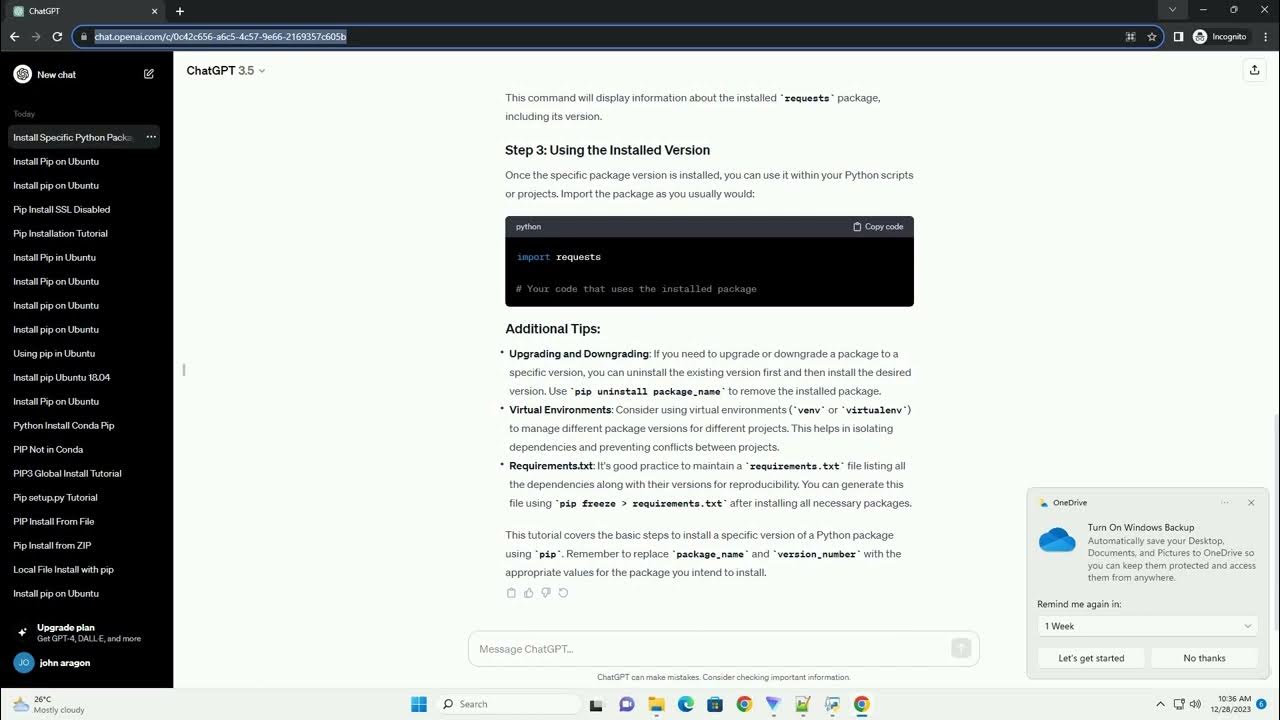Screen dimensions: 1280x720
Task: Open the ChatGPT 3.5 model selector
Action: (x=226, y=71)
